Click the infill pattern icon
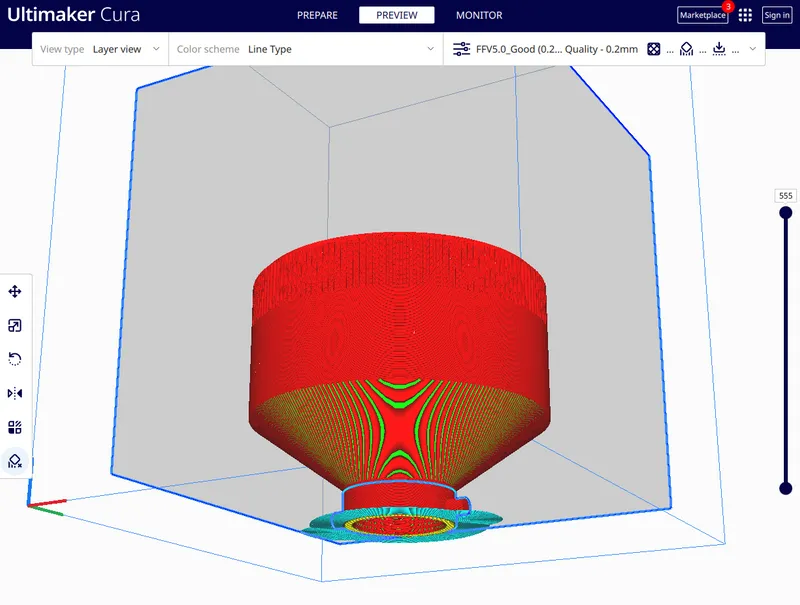Screen dimensions: 800x605 point(654,49)
